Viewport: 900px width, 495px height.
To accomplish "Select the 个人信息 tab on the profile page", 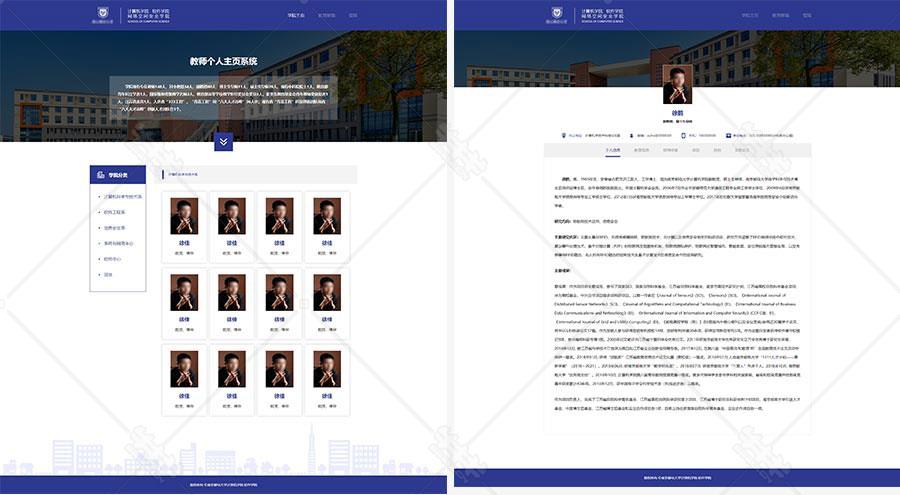I will pyautogui.click(x=613, y=150).
